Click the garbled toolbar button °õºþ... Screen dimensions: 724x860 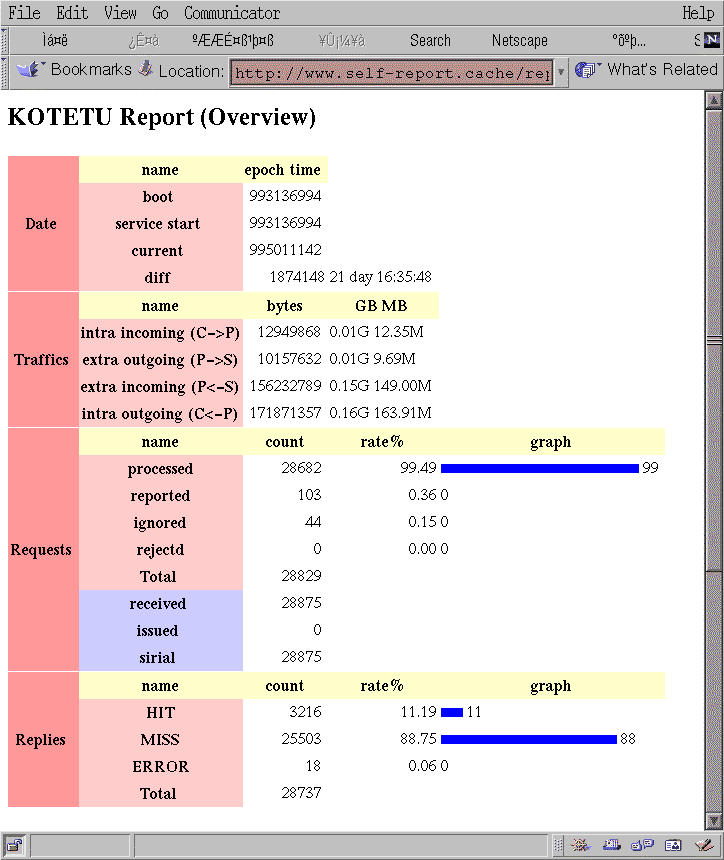click(629, 41)
